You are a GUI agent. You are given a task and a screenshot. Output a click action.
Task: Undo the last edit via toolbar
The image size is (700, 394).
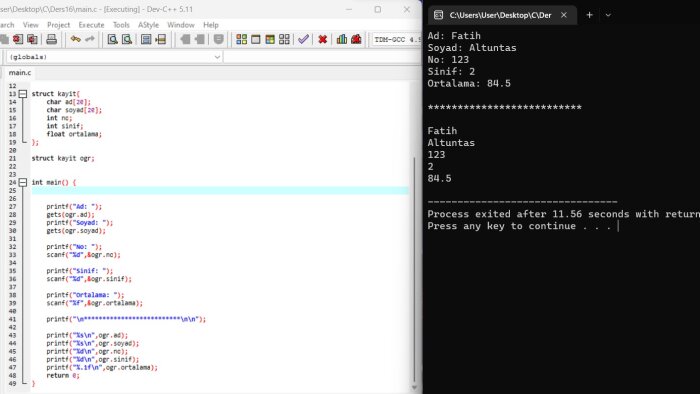pos(75,39)
